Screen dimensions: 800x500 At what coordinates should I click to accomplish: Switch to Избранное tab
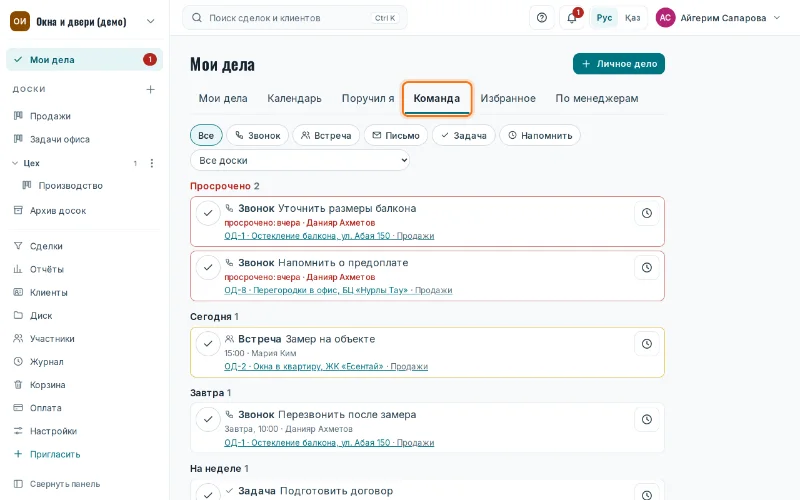pos(508,98)
